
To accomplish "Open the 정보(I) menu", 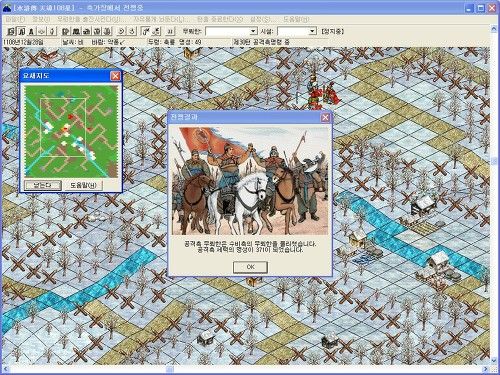I will pyautogui.click(x=41, y=19).
